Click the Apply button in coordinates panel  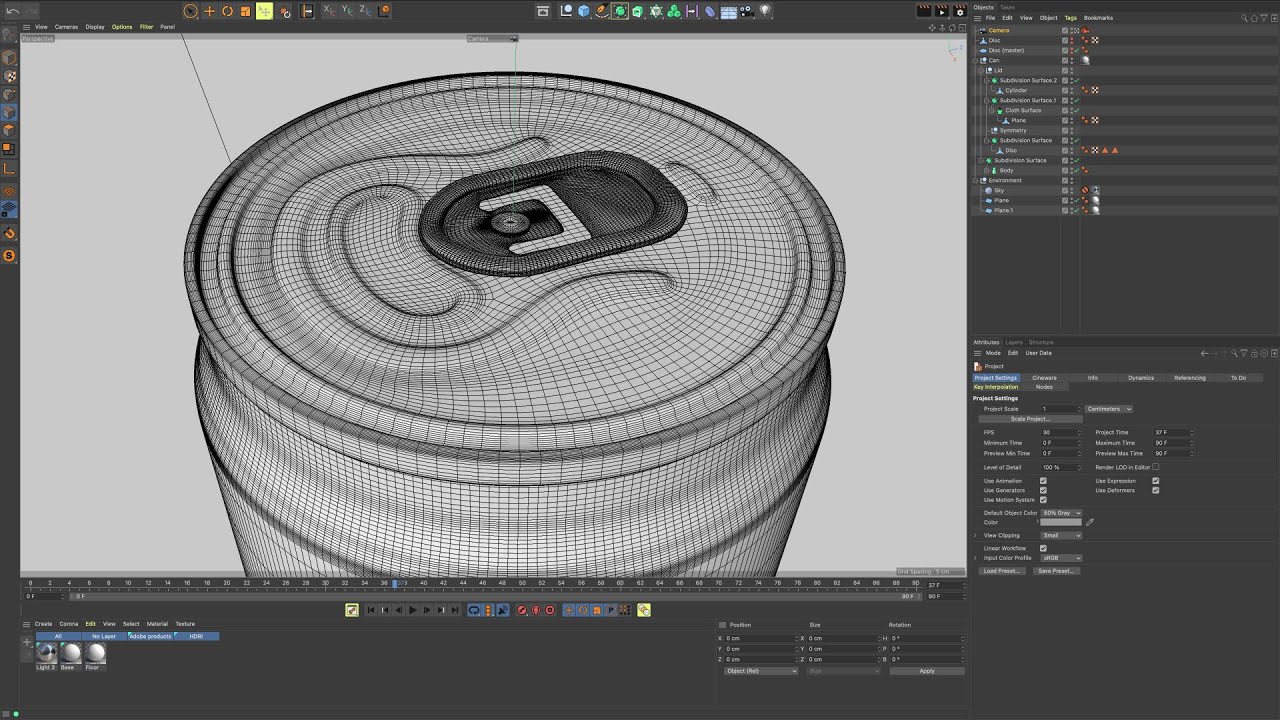pos(927,671)
